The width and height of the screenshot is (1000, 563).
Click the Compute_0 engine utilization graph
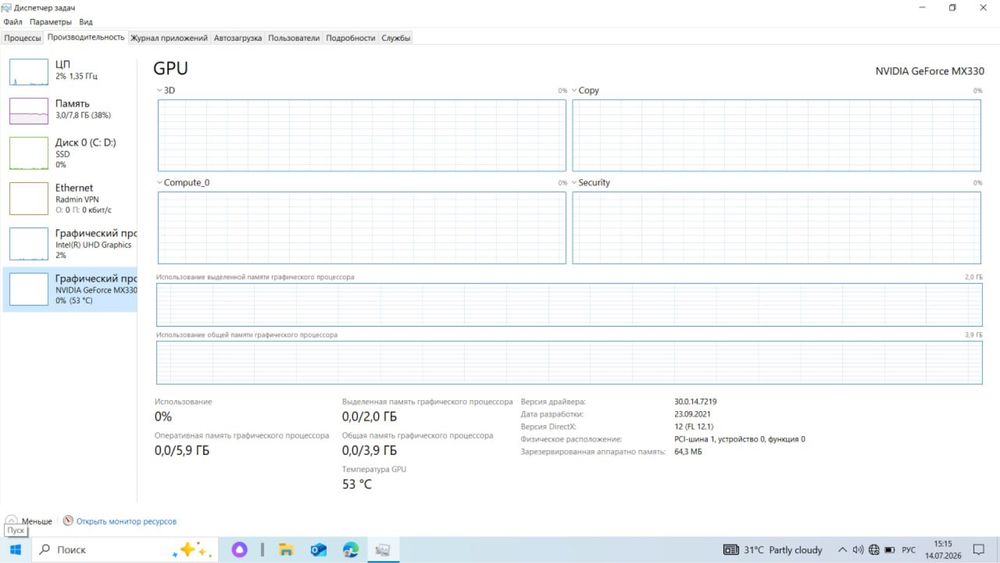coord(362,228)
